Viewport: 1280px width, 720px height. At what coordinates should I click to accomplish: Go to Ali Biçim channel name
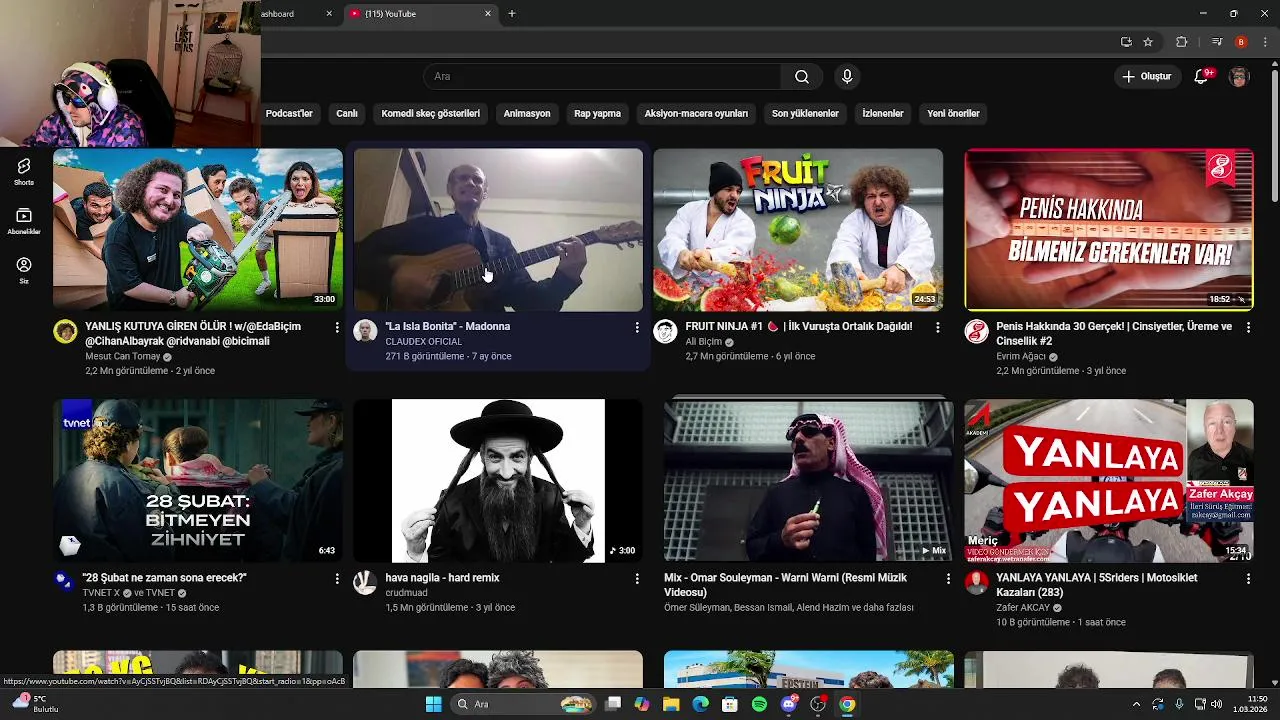point(705,342)
